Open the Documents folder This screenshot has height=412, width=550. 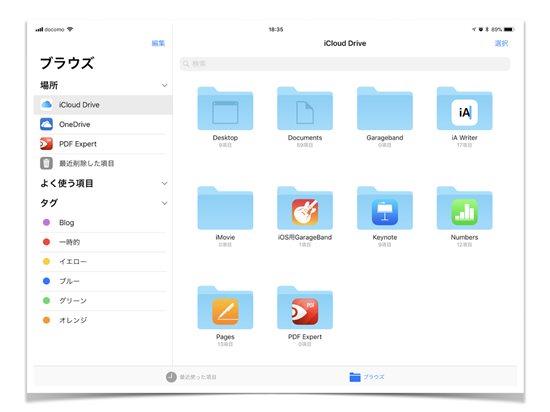pyautogui.click(x=305, y=109)
